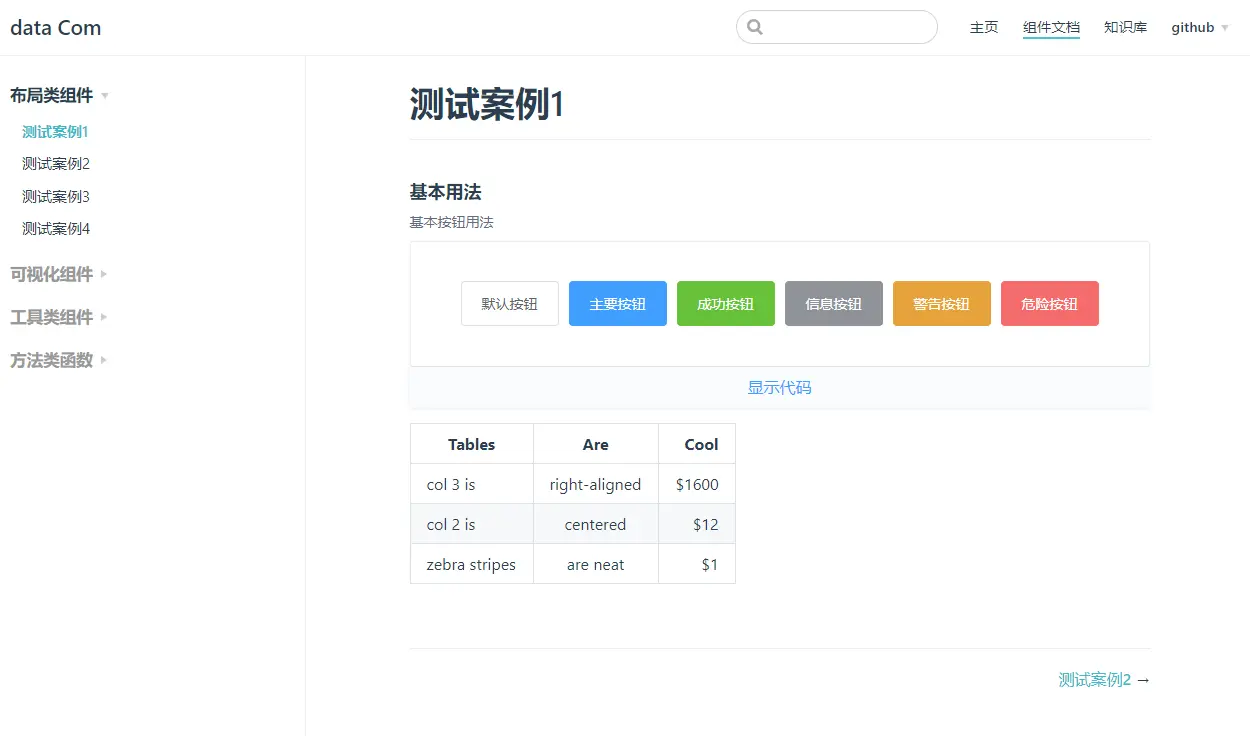Open the github dropdown menu
The width and height of the screenshot is (1250, 736).
click(x=1200, y=27)
